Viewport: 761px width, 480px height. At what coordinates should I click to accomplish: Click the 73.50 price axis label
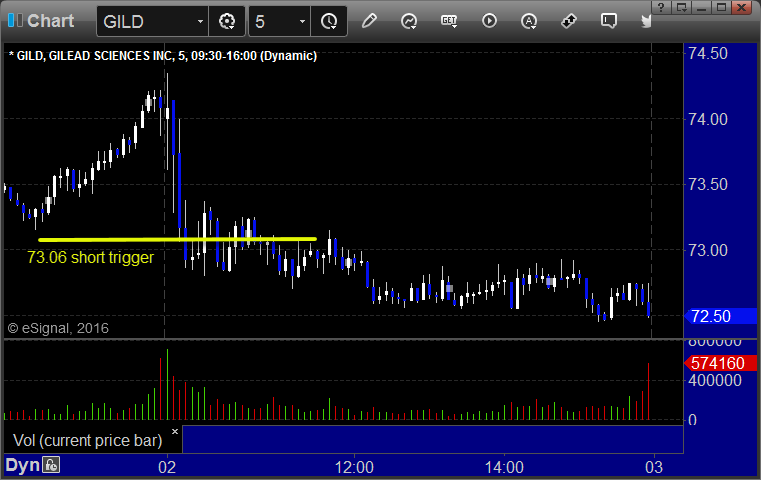(708, 184)
